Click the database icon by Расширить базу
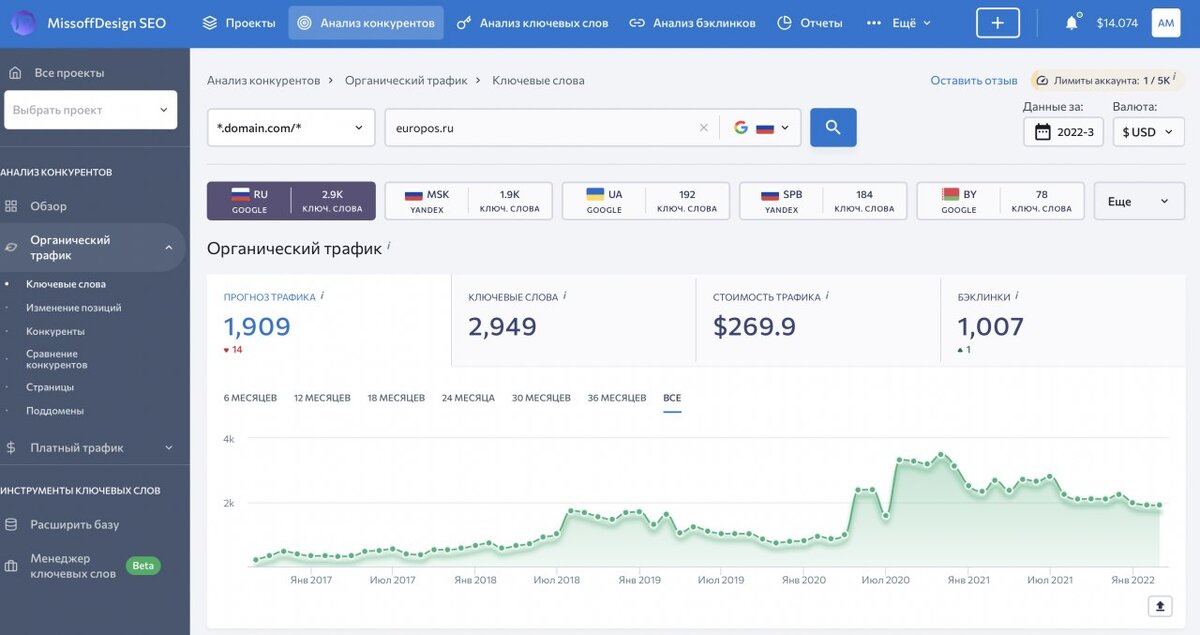The height and width of the screenshot is (635, 1200). tap(11, 524)
